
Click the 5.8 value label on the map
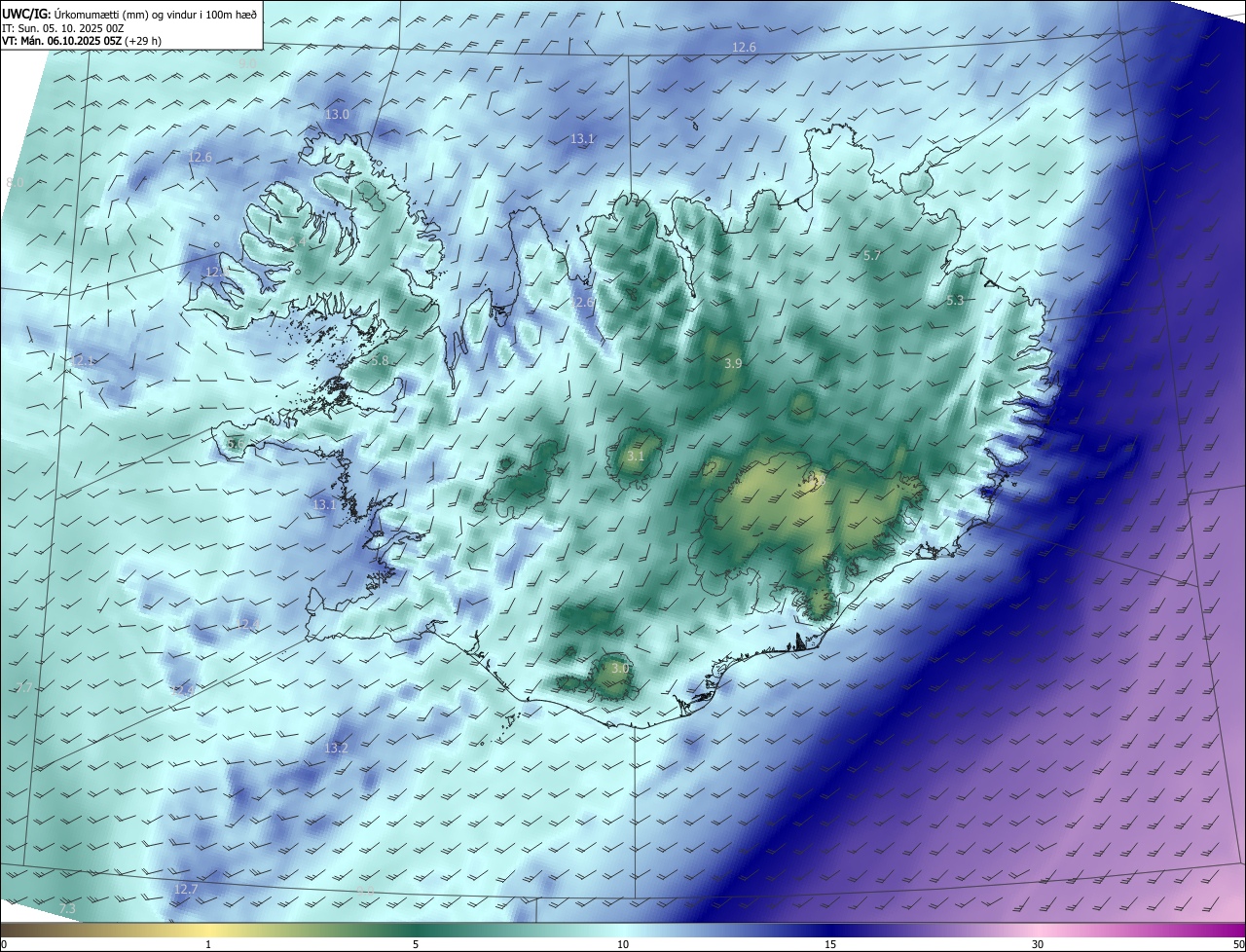tap(380, 360)
